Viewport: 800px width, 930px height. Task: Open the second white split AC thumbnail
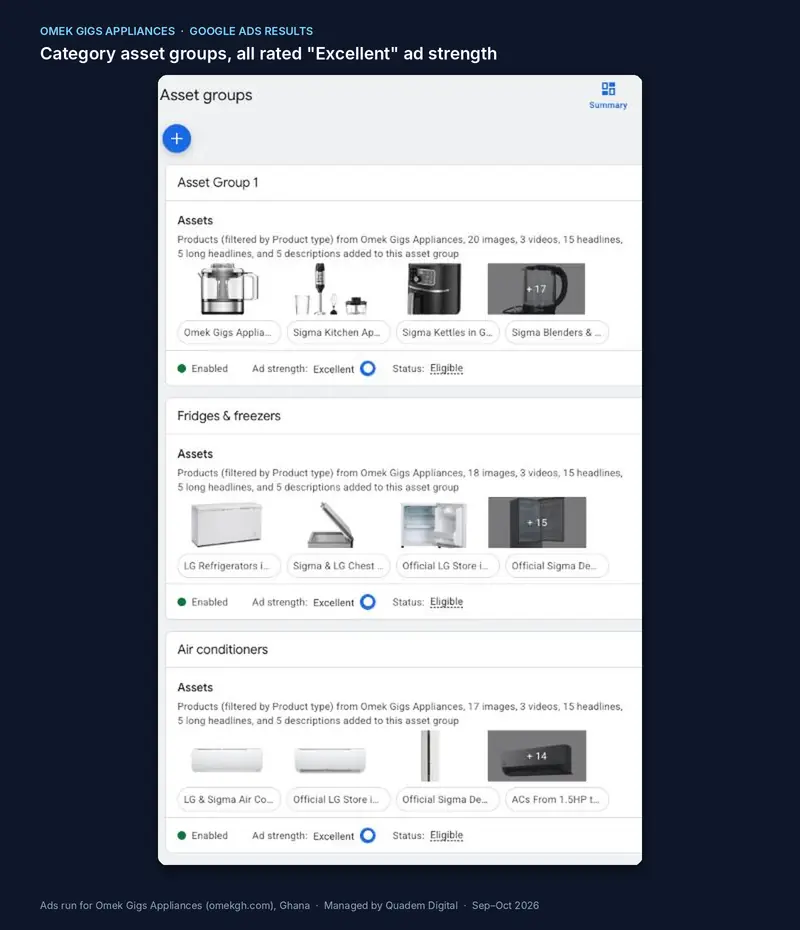(x=330, y=760)
